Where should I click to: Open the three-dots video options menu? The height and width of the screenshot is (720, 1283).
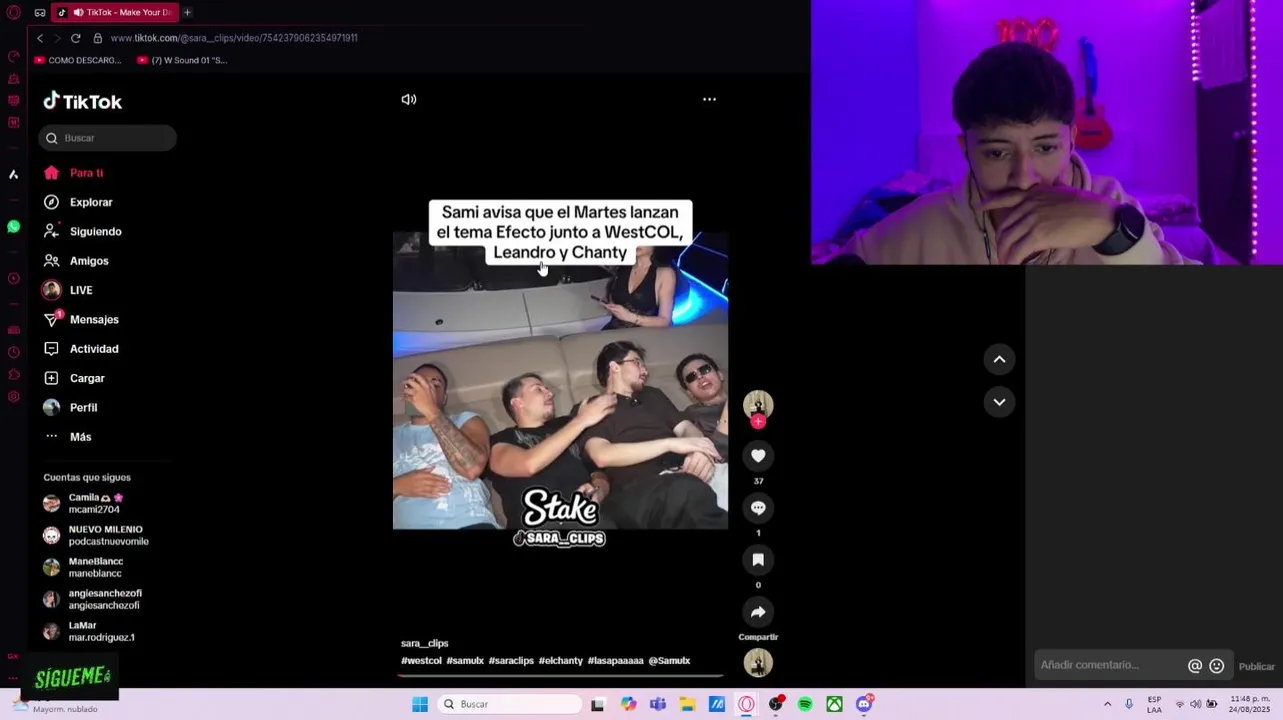coord(709,99)
